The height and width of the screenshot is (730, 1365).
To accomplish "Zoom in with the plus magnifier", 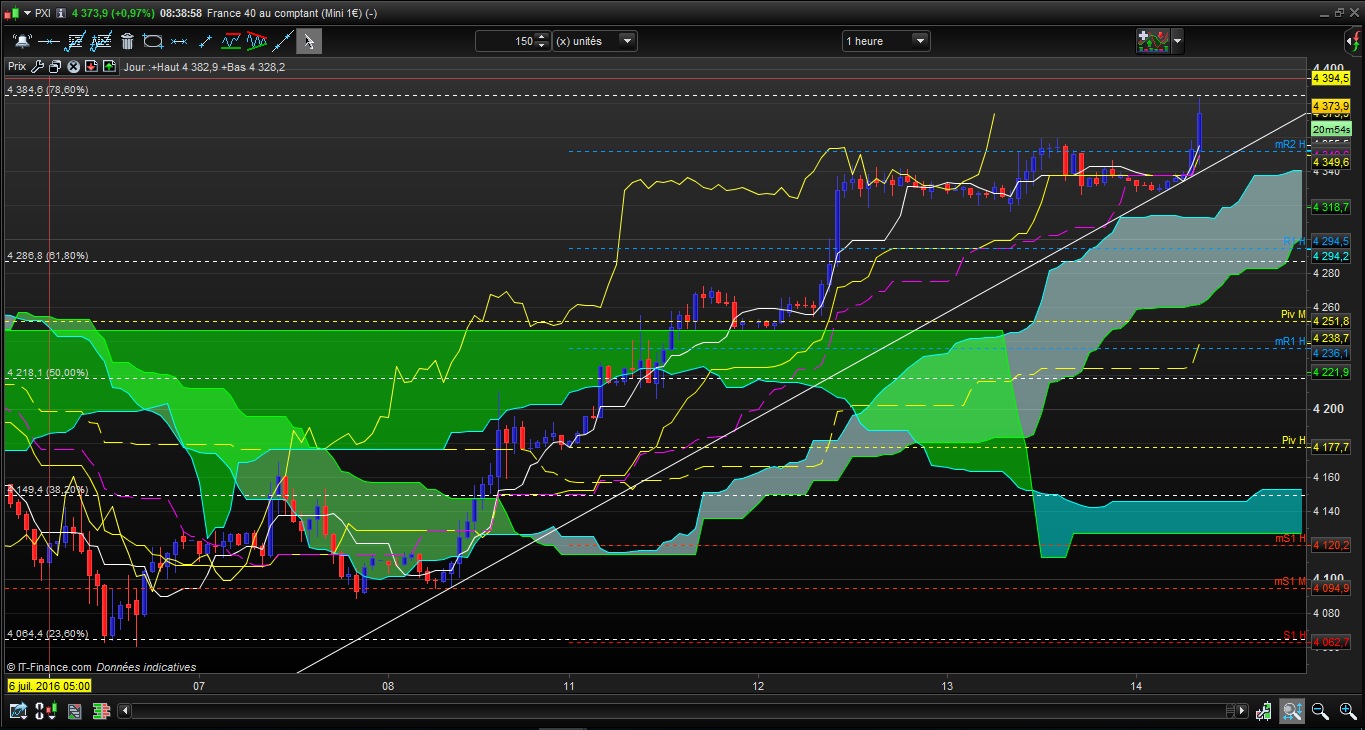I will (1347, 712).
